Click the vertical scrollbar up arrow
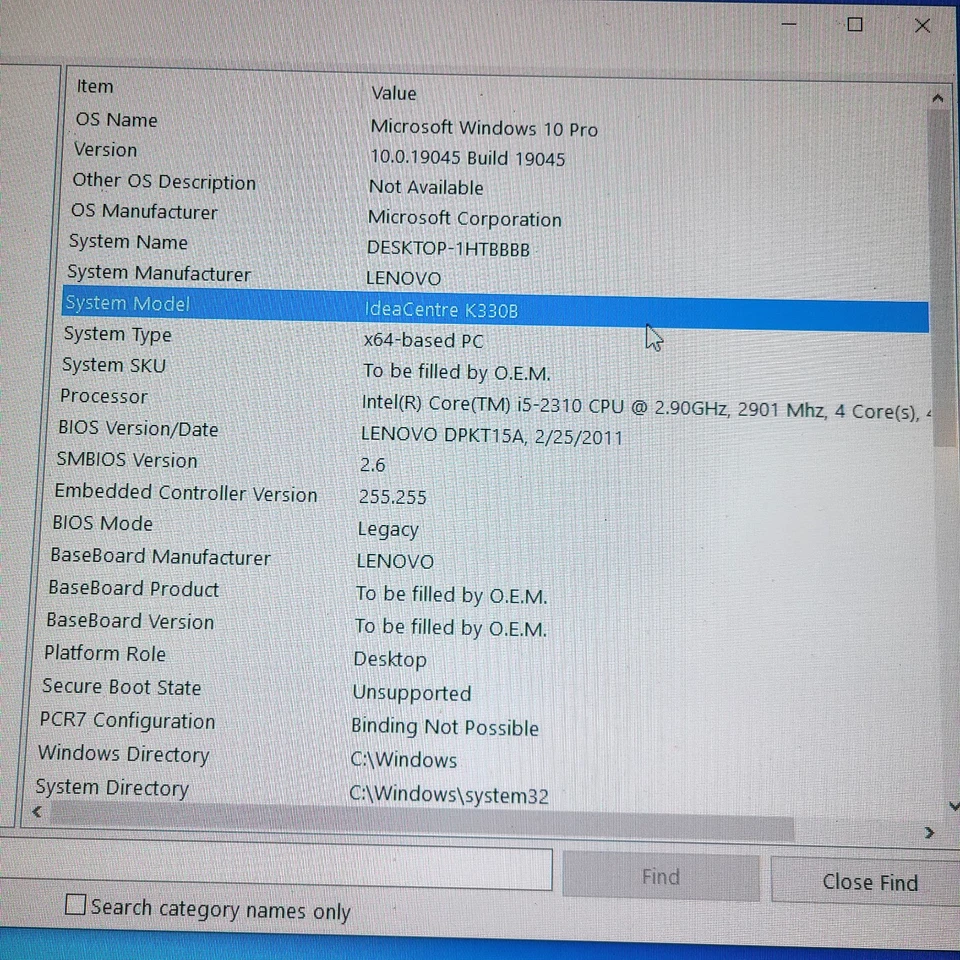Image resolution: width=960 pixels, height=960 pixels. [x=937, y=97]
